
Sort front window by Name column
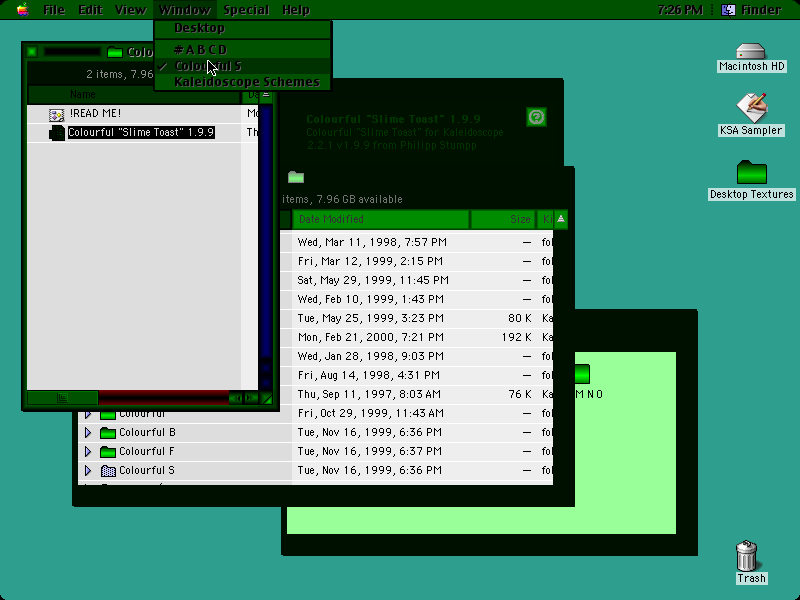coord(134,94)
